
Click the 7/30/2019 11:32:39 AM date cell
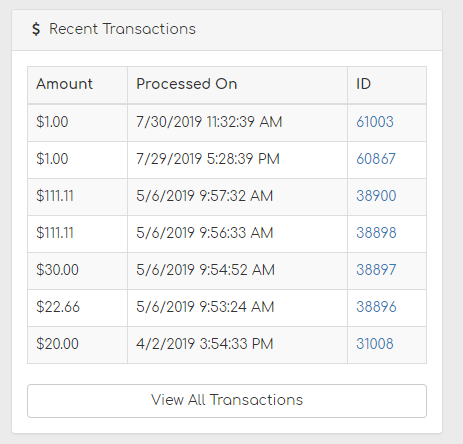coord(237,123)
